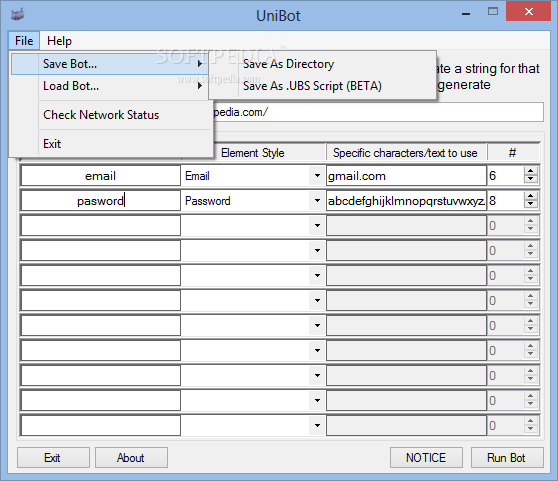Click the UniBot app icon in title bar
This screenshot has height=481, width=558.
click(x=17, y=15)
